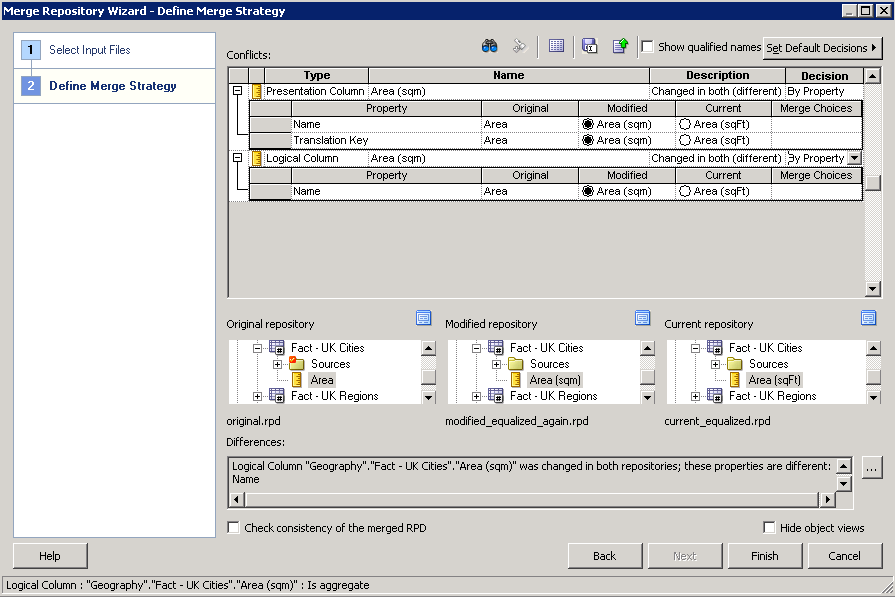
Task: Click the ellipsis button beside Differences
Action: coord(872,469)
